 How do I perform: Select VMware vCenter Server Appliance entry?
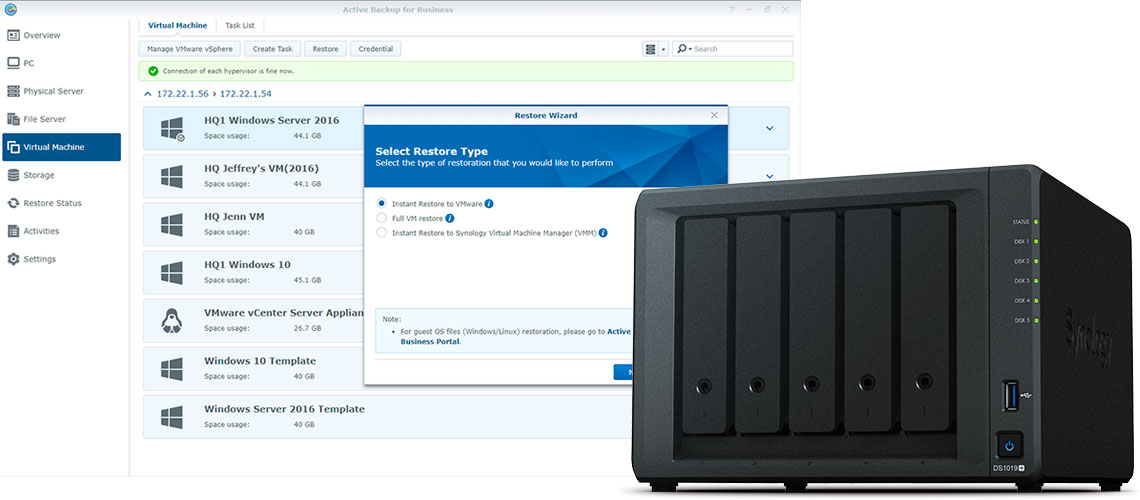point(253,320)
